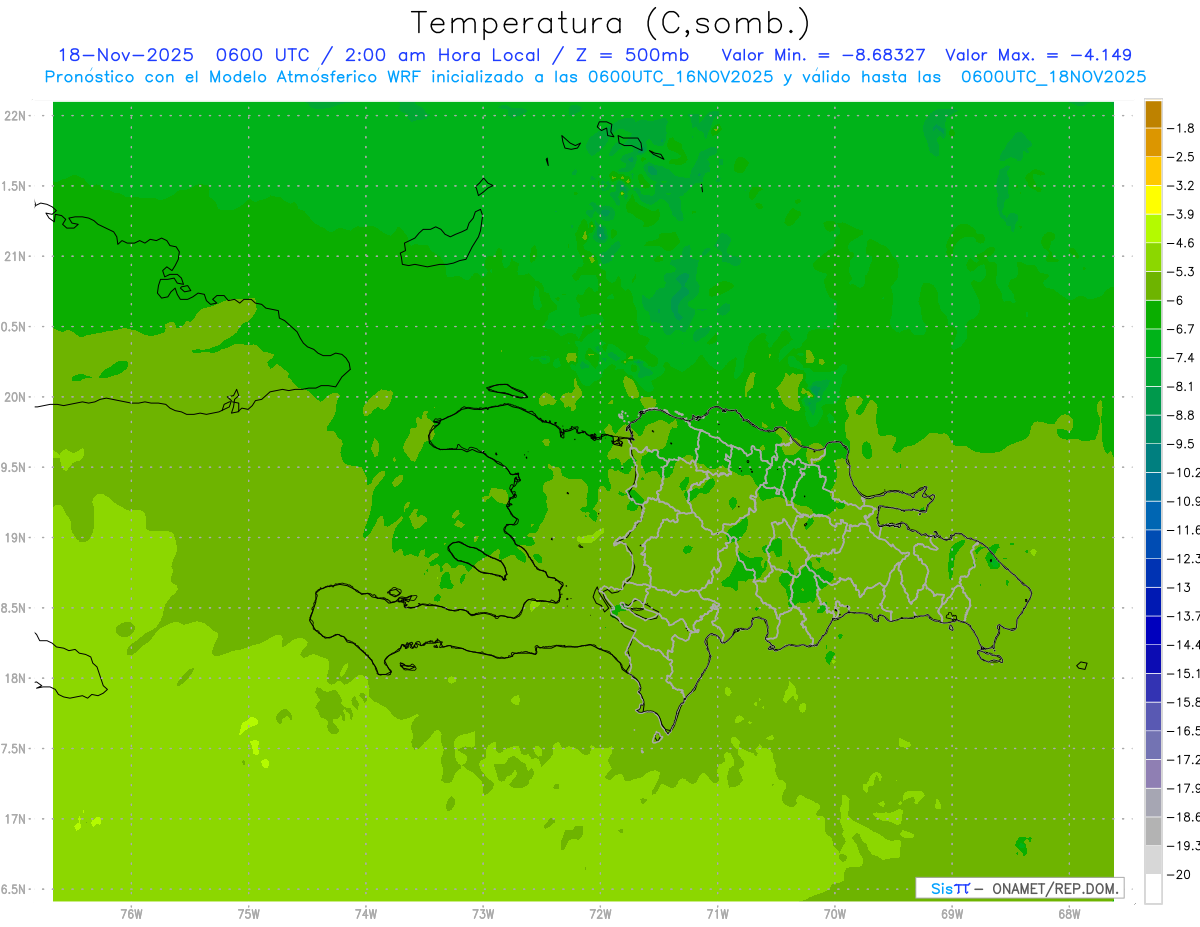Click the '17N' latitude label
This screenshot has width=1200, height=927.
tap(15, 819)
